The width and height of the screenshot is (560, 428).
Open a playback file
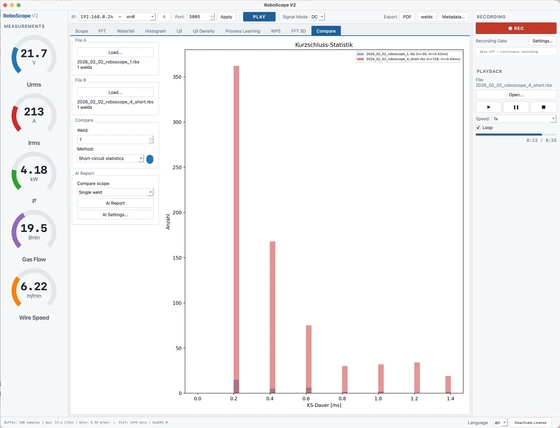(516, 95)
